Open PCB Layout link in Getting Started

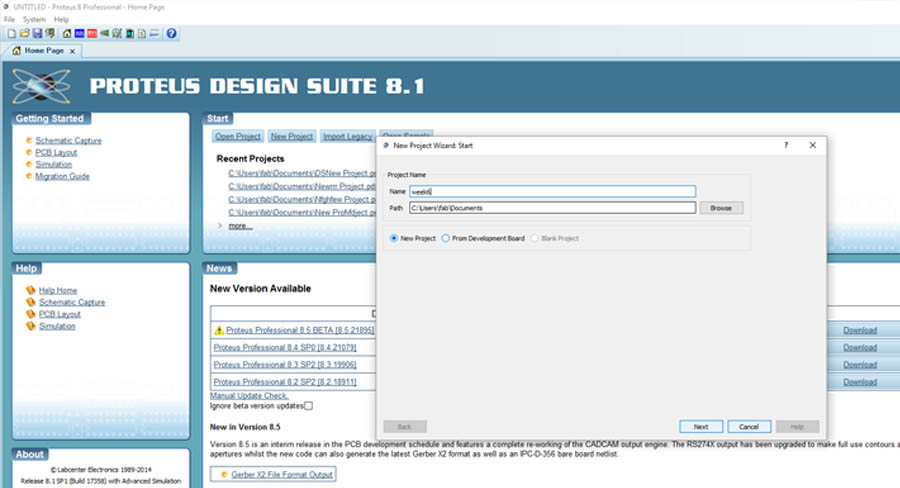[56, 153]
